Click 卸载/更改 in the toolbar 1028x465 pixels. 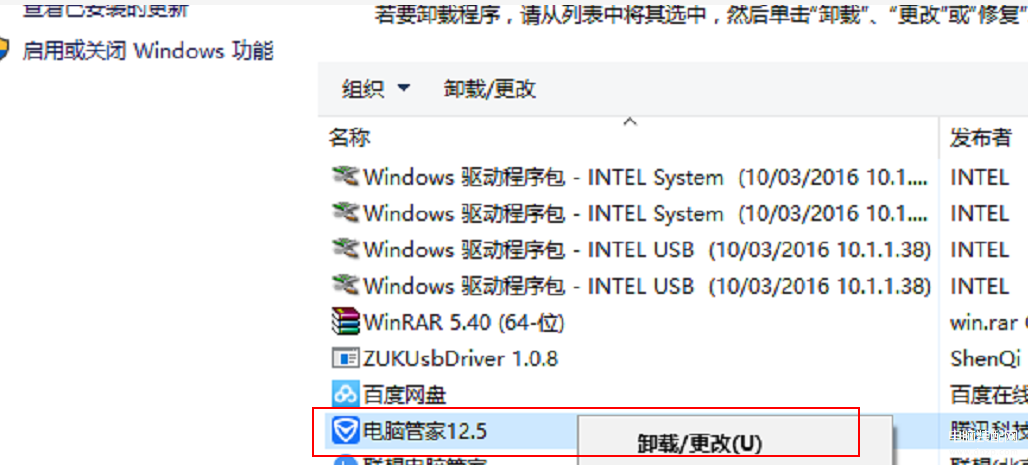tap(489, 89)
